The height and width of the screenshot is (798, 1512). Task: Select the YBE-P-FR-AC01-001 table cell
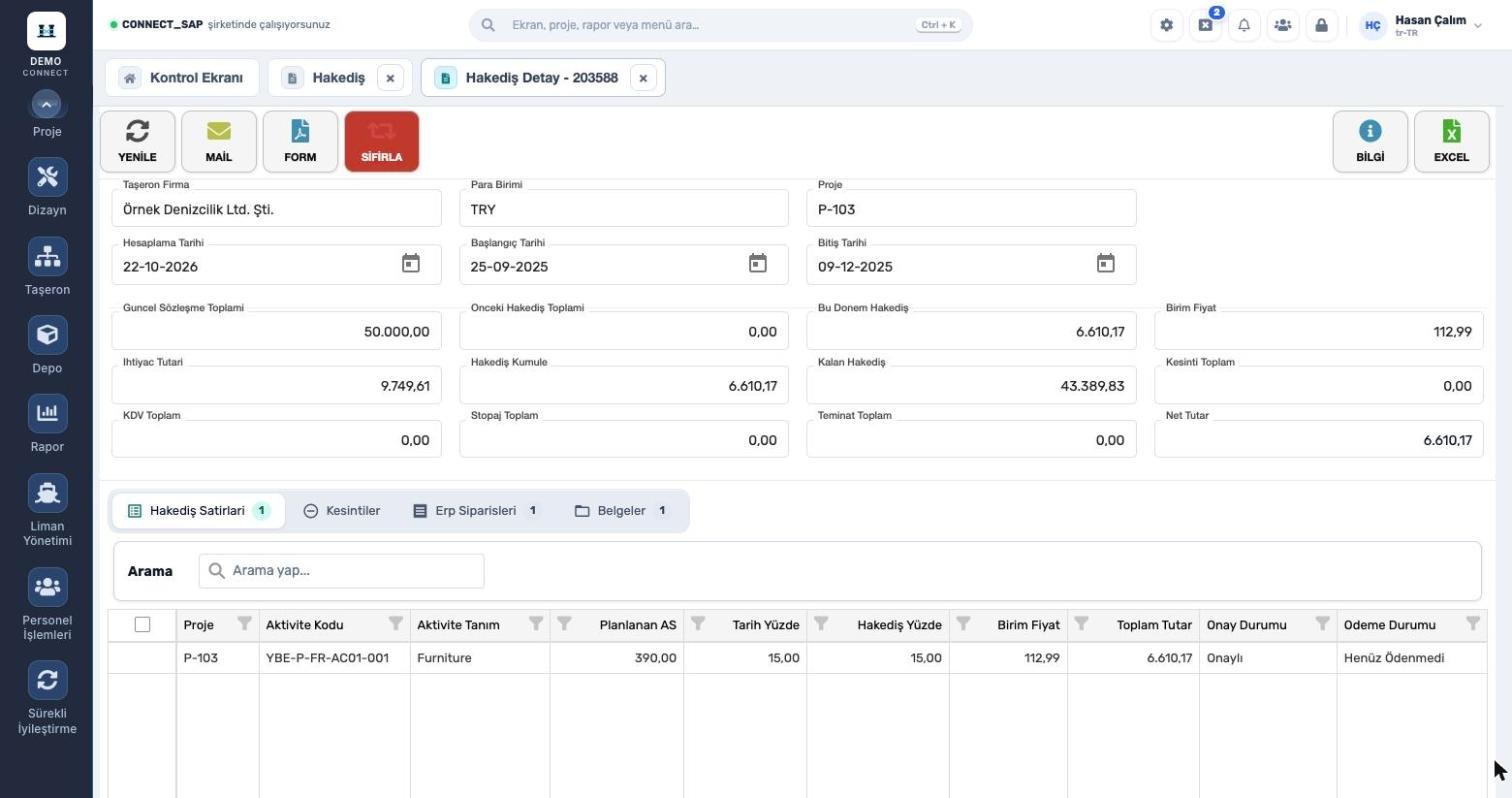click(x=334, y=658)
